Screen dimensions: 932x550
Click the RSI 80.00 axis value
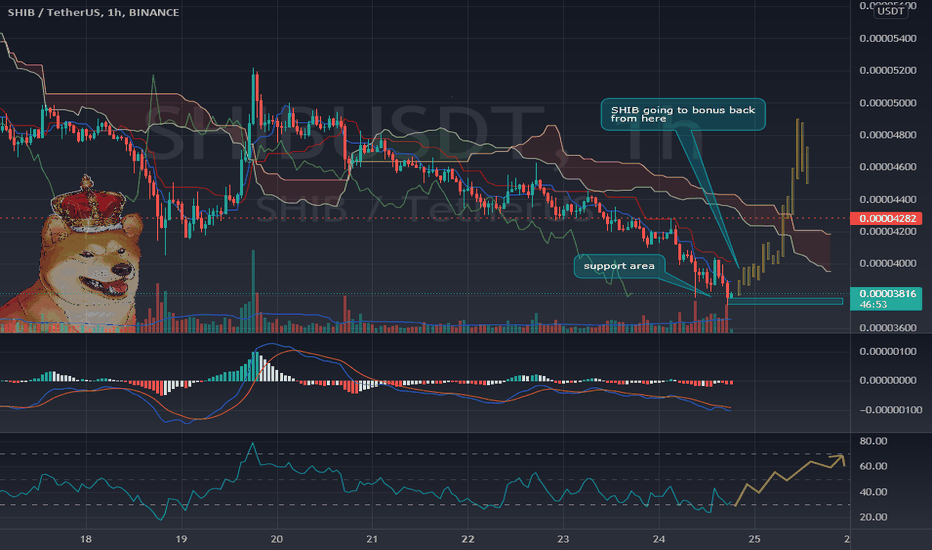873,441
